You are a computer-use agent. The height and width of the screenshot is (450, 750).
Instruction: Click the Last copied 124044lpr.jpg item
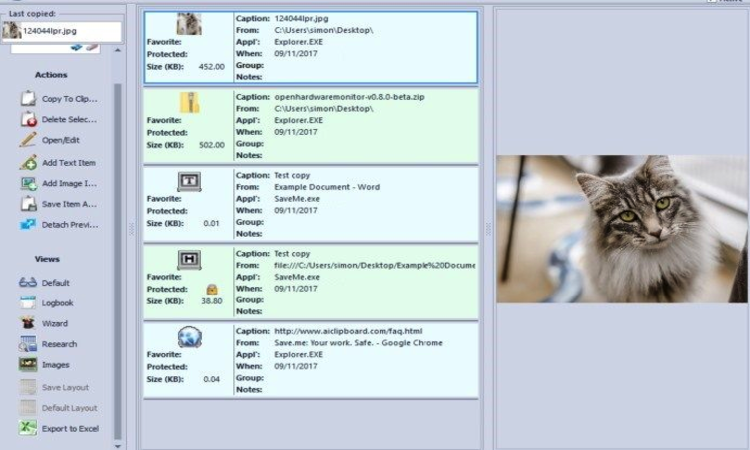(60, 31)
